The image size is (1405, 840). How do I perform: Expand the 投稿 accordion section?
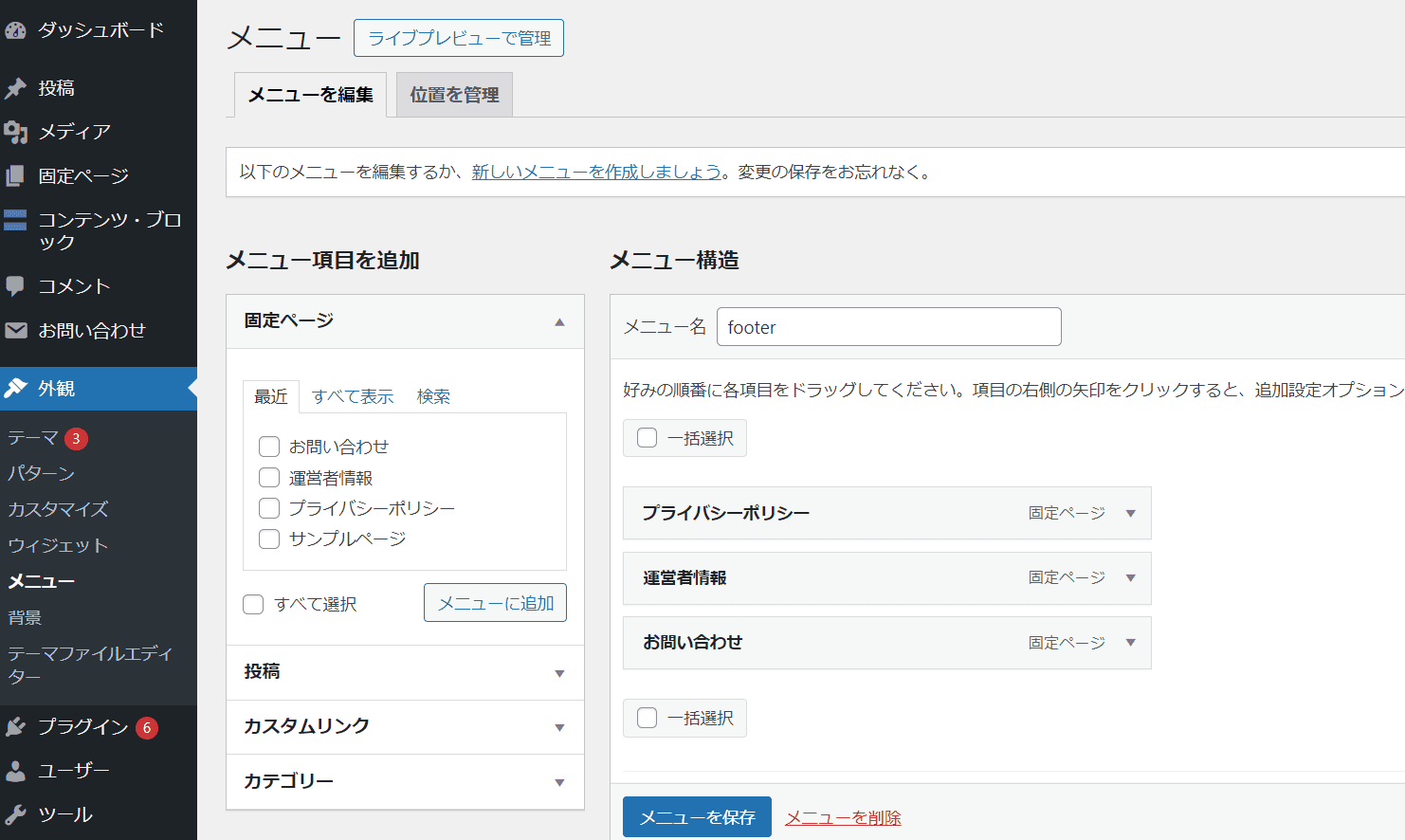[405, 672]
